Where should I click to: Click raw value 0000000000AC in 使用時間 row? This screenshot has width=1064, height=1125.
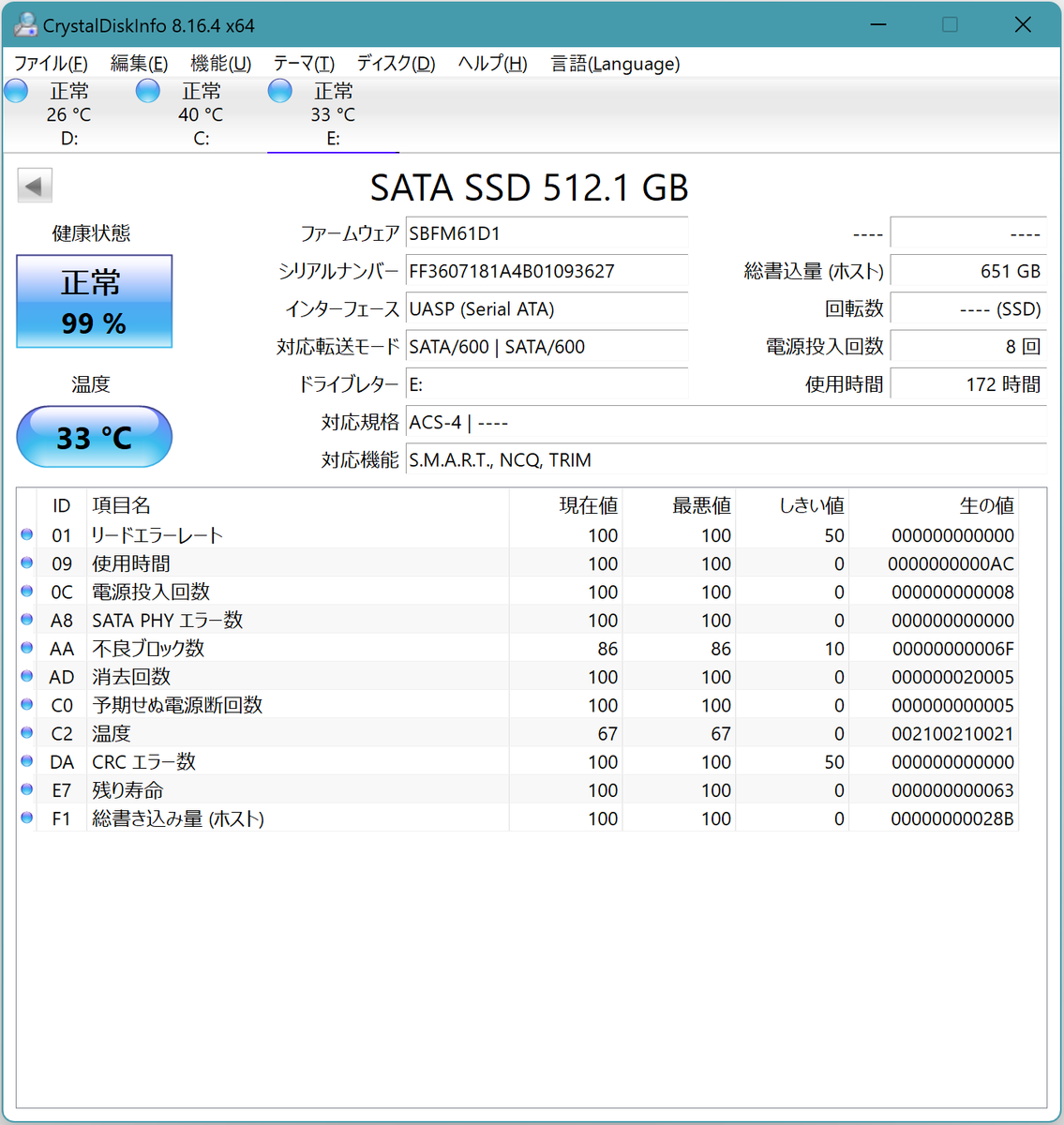coord(951,563)
